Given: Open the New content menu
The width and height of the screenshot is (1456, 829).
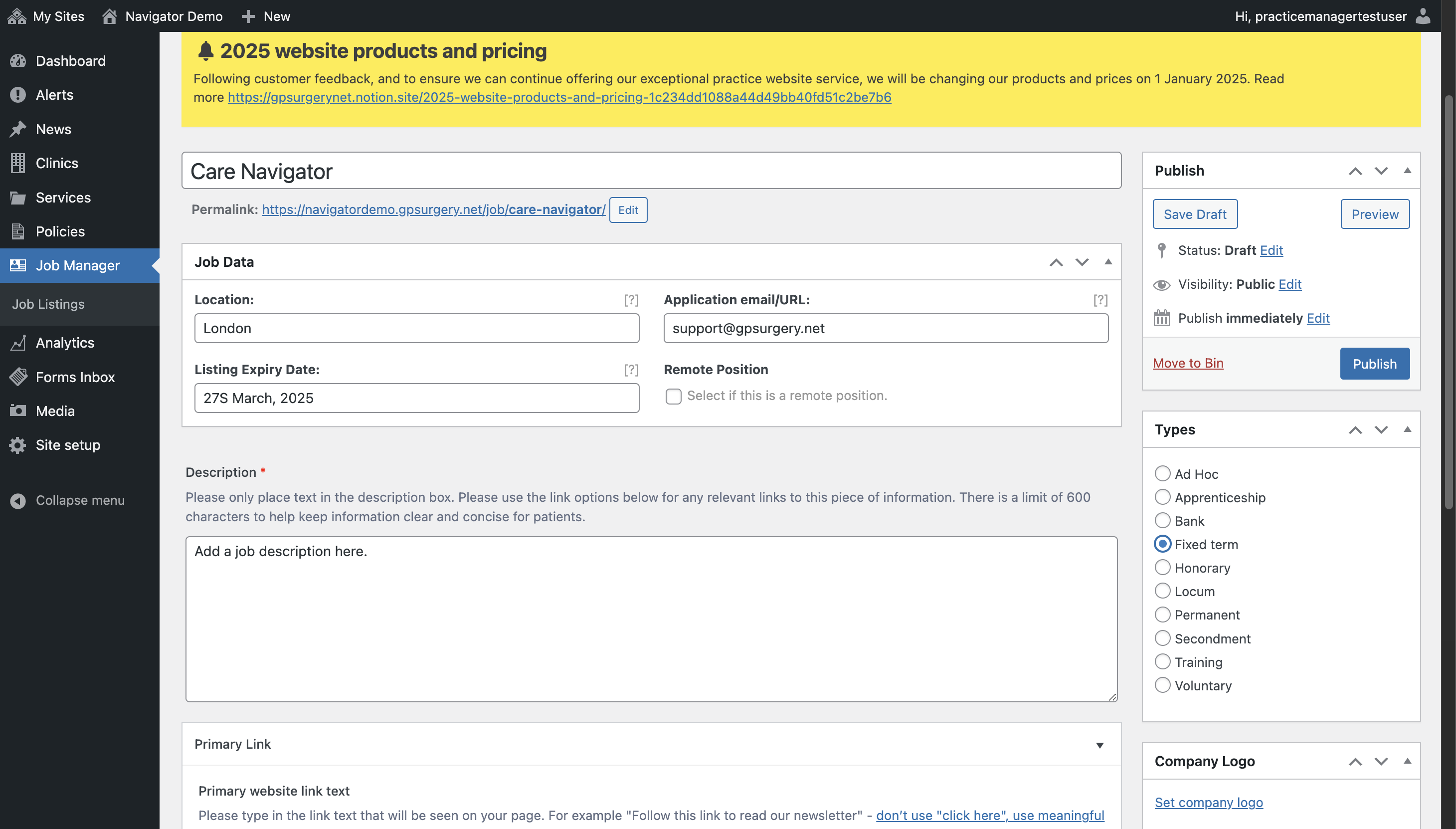Looking at the screenshot, I should tap(265, 16).
